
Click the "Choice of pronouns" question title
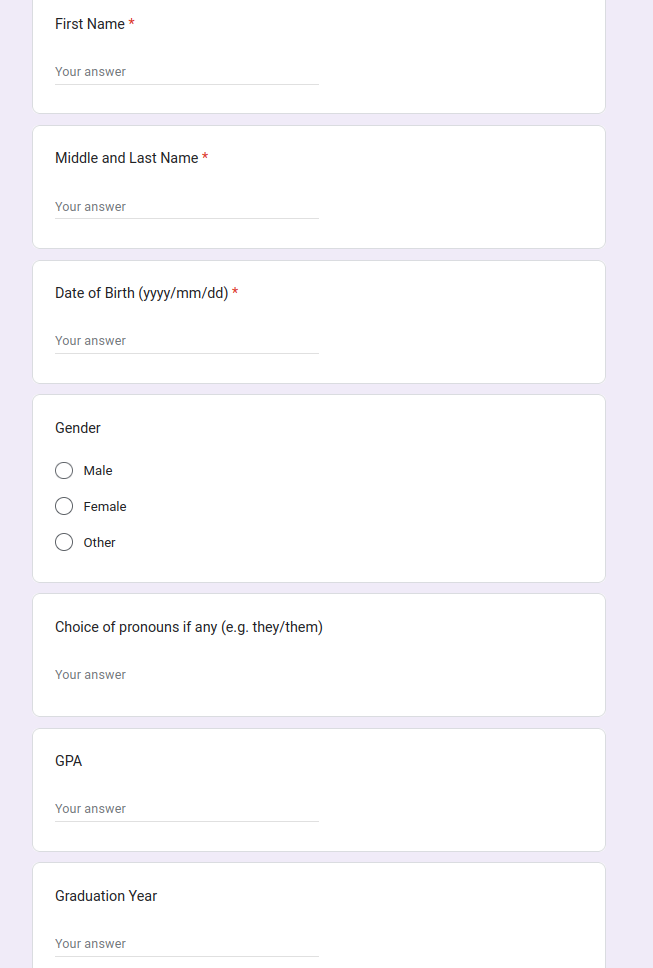pos(189,627)
